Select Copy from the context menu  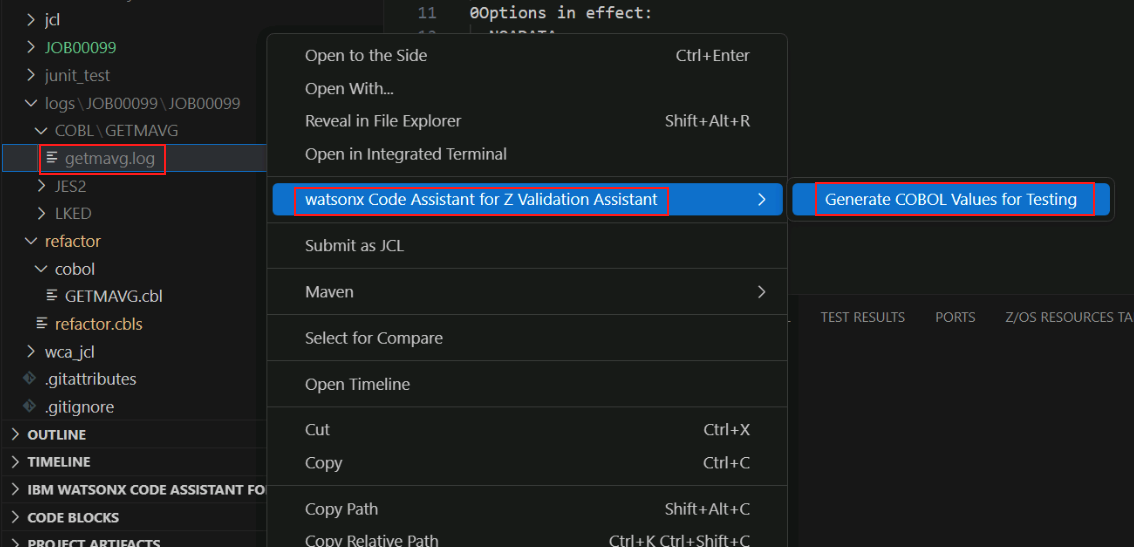pos(527,463)
